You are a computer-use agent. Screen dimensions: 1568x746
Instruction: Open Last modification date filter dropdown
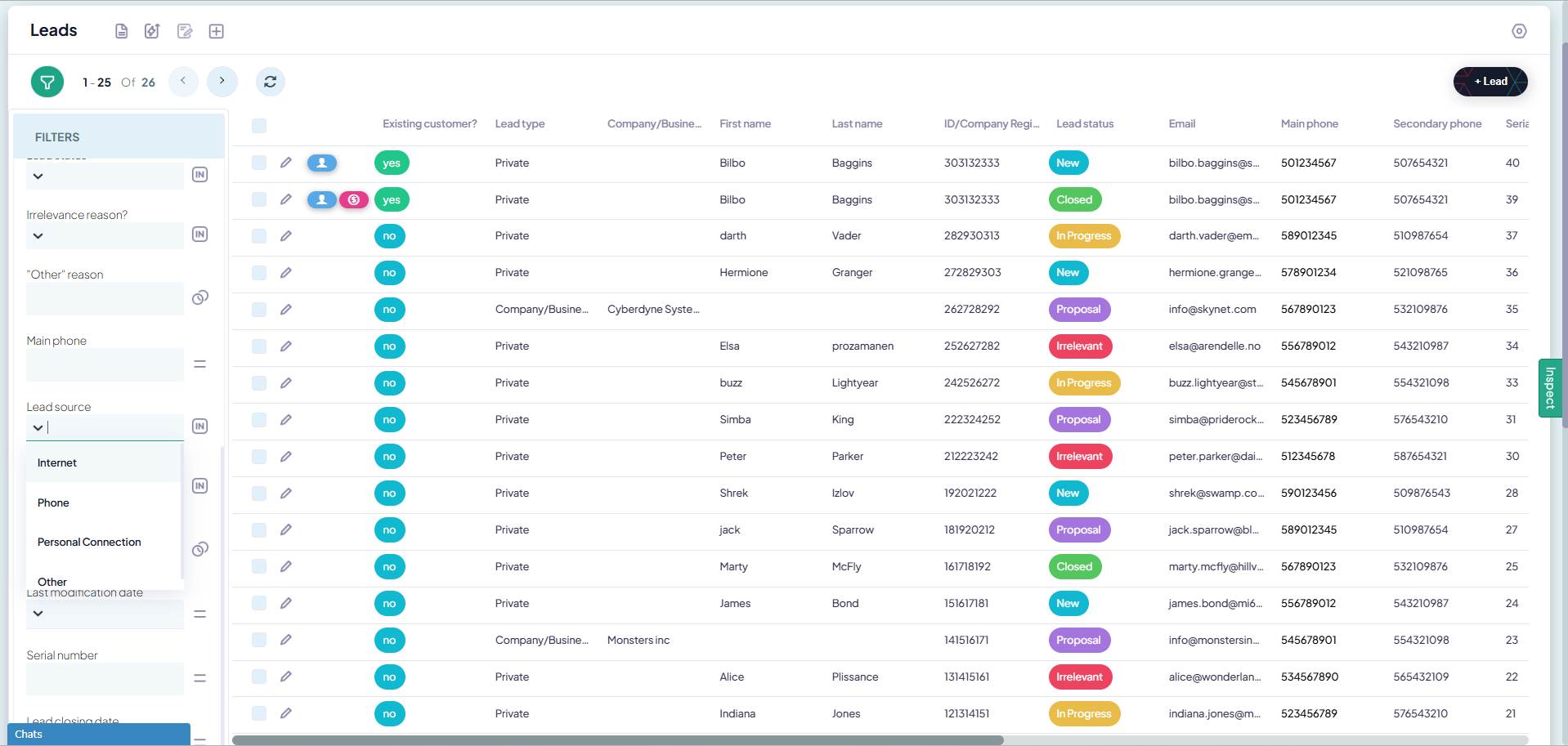(x=38, y=614)
